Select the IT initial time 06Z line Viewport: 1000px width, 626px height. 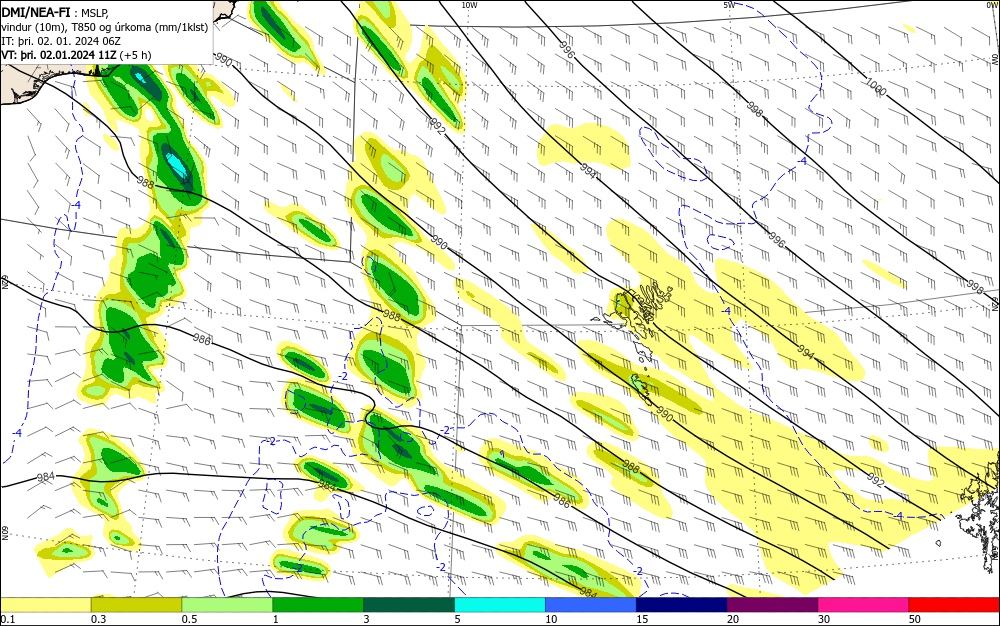pyautogui.click(x=61, y=41)
